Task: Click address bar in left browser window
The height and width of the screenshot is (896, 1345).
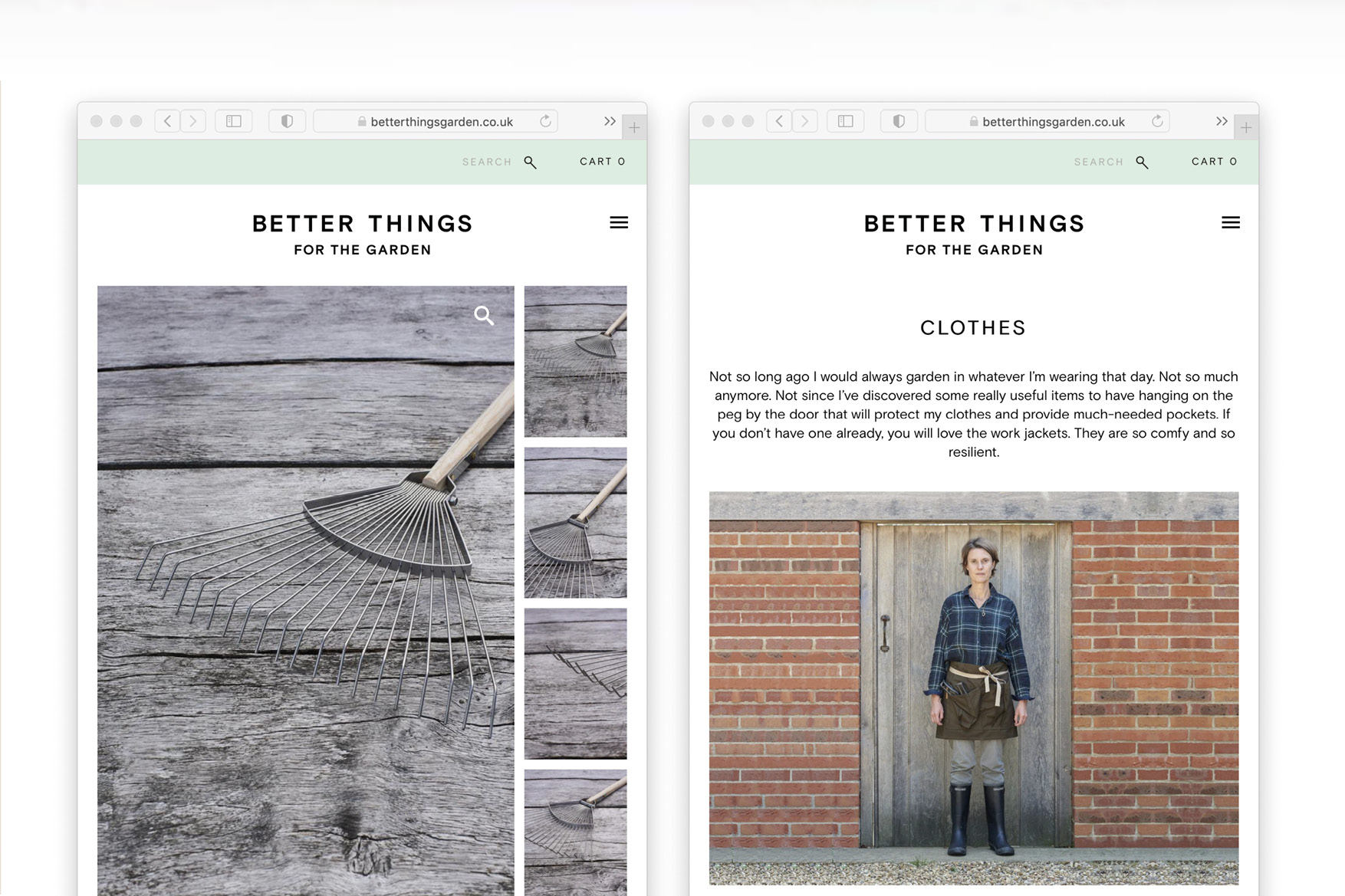Action: tap(436, 121)
